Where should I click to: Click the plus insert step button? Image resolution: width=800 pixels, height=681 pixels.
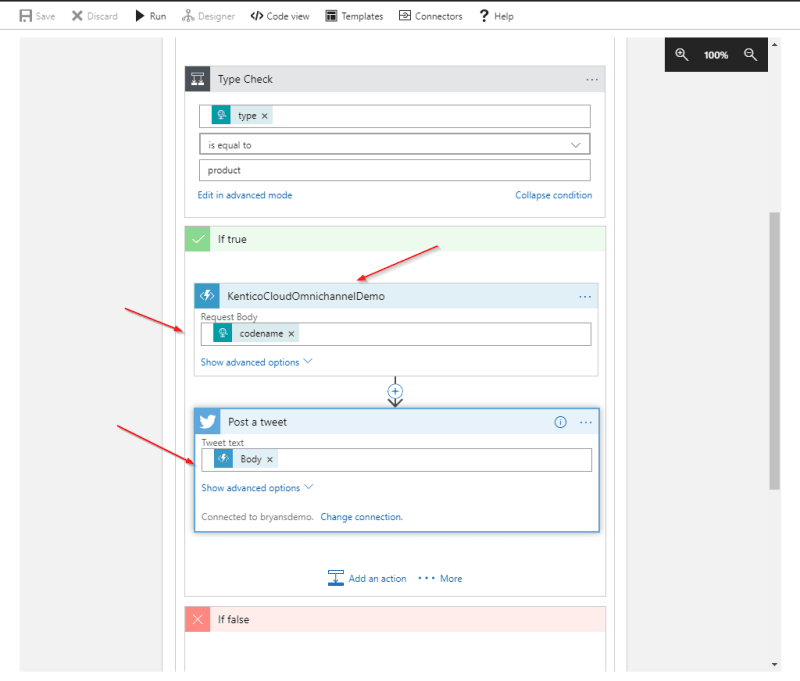point(395,391)
